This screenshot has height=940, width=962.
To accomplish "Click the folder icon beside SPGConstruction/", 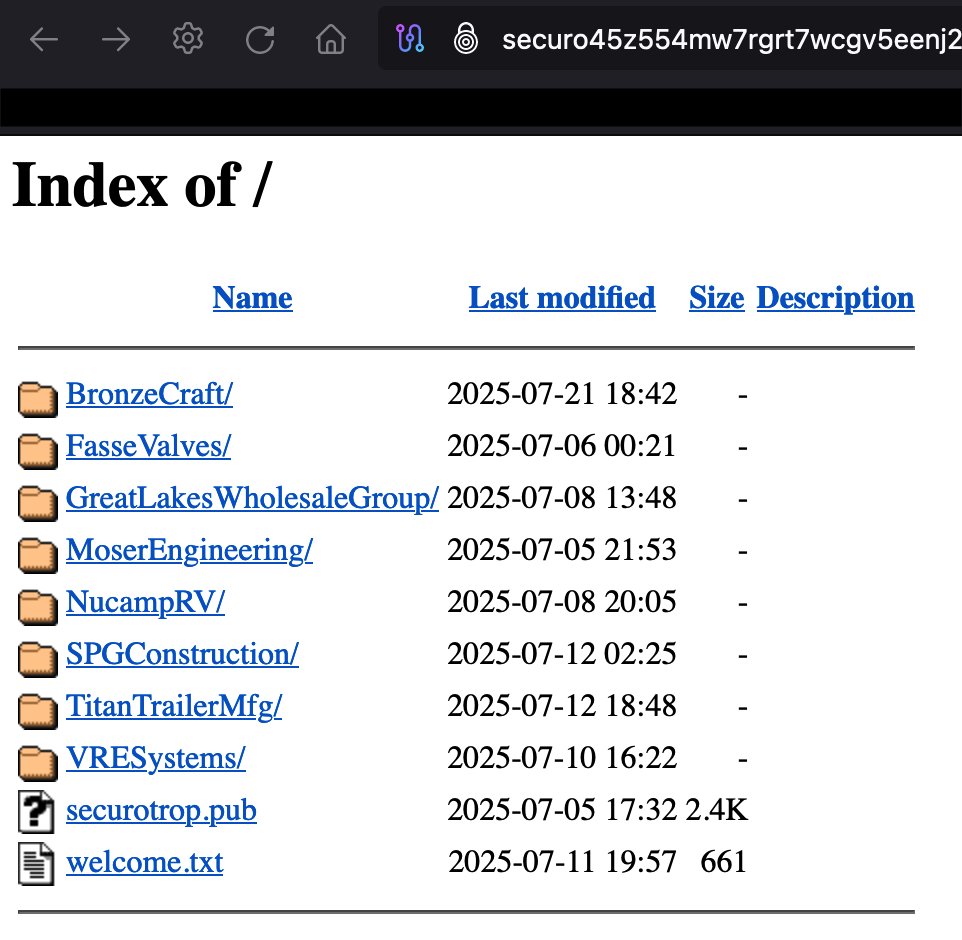I will (x=37, y=659).
